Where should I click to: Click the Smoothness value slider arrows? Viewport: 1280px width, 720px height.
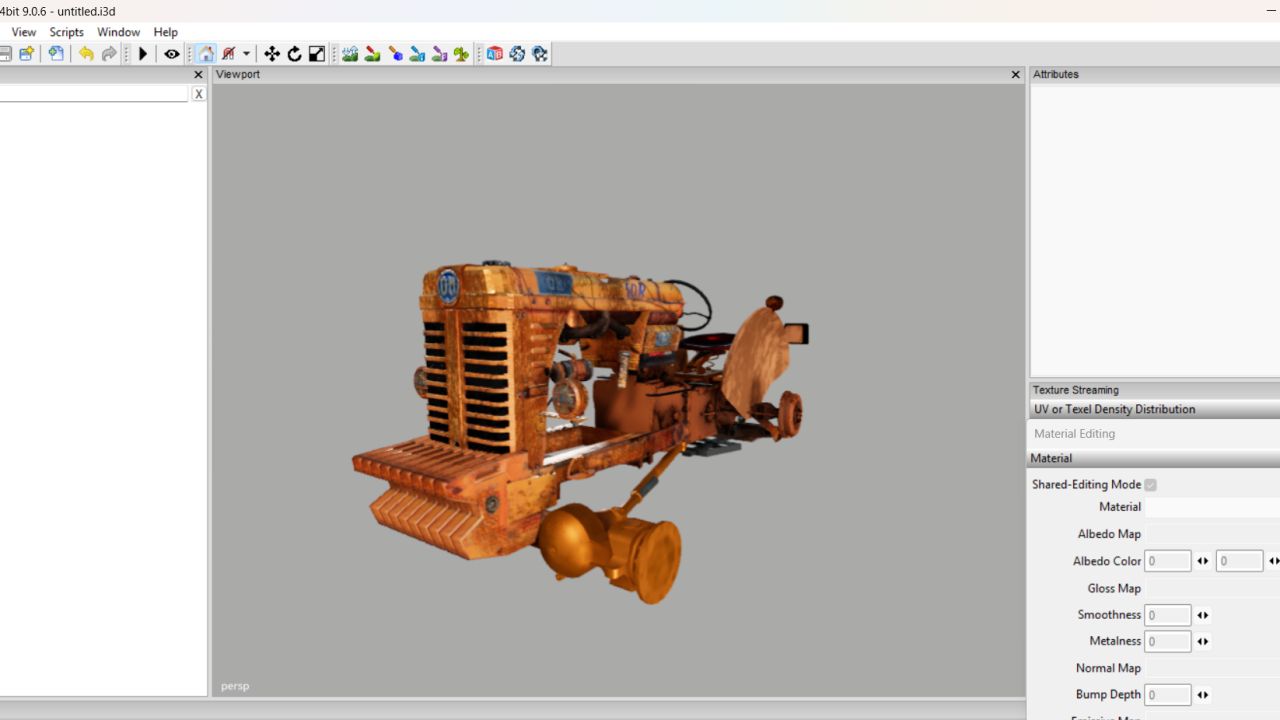(1203, 615)
